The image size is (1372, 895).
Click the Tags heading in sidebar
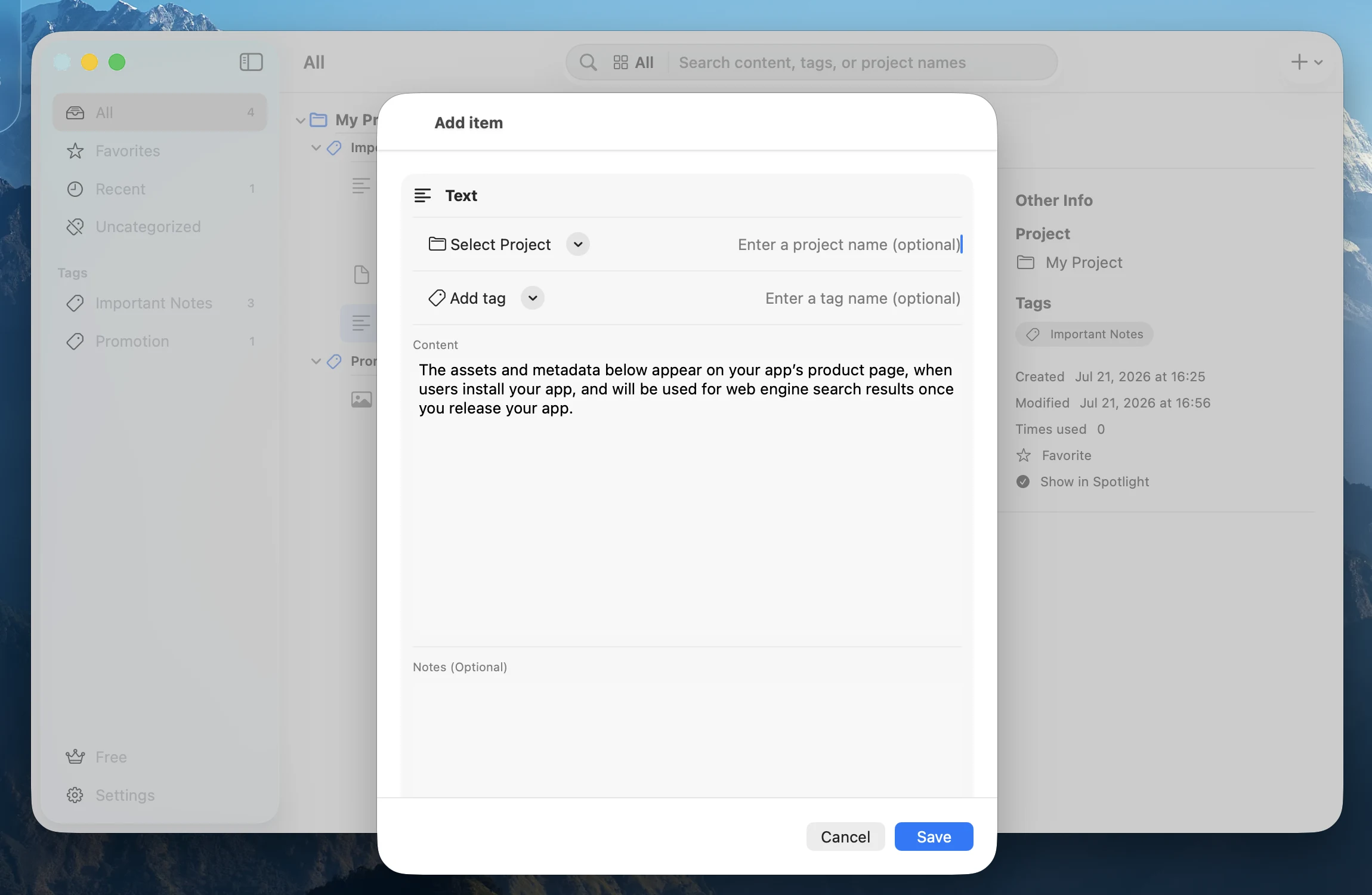point(72,273)
